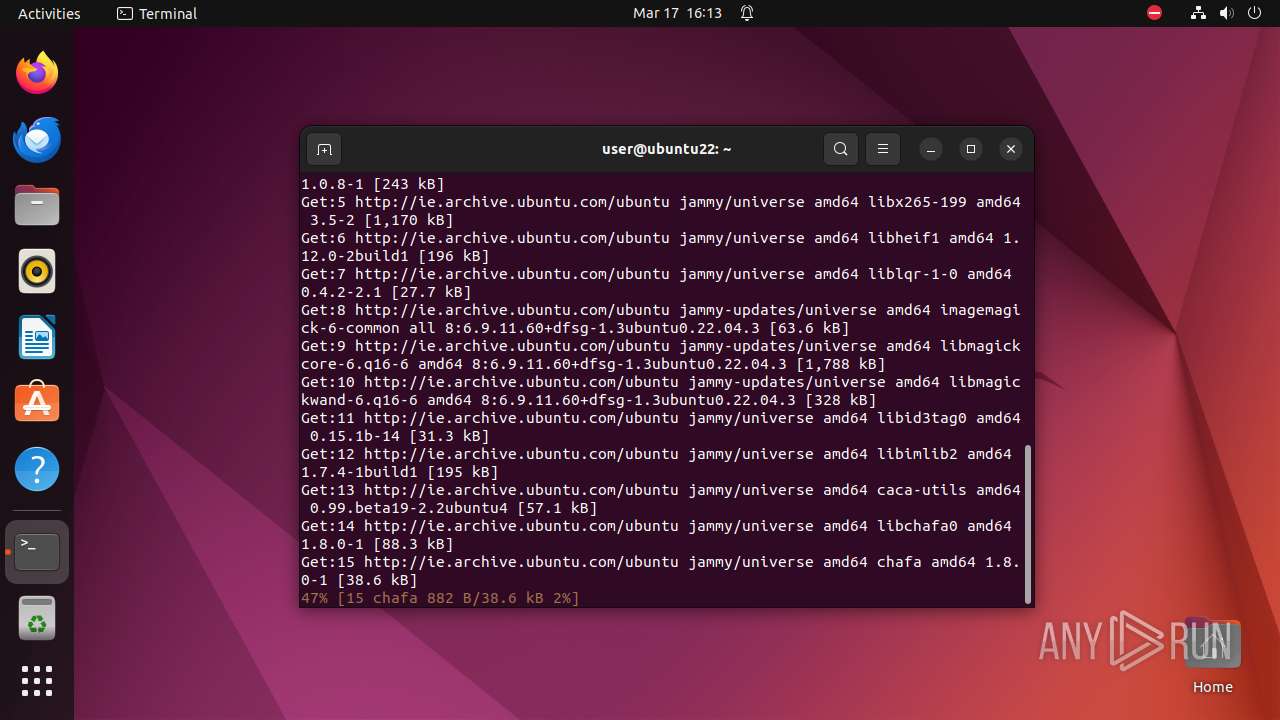The width and height of the screenshot is (1280, 720).
Task: Close the terminal window
Action: (1011, 149)
